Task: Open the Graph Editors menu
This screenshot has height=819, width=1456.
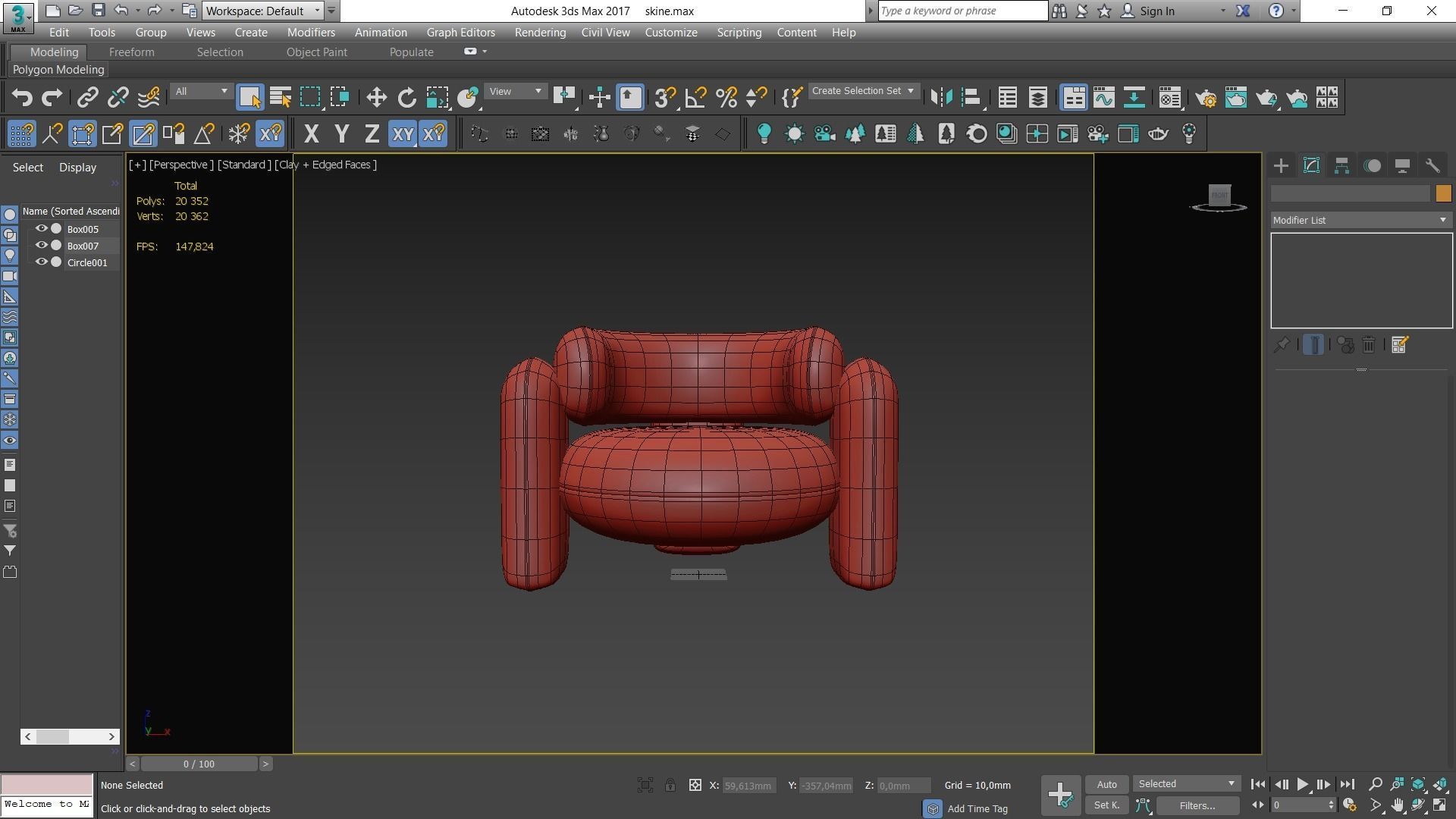Action: tap(460, 33)
